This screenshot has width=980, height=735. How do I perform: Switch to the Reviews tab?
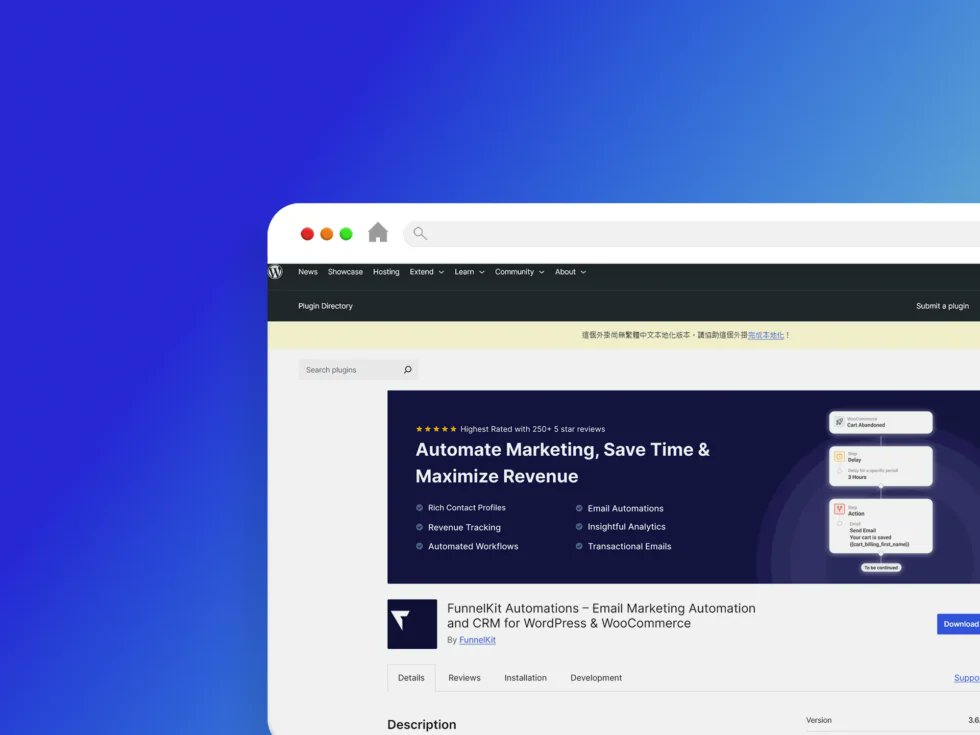tap(464, 678)
